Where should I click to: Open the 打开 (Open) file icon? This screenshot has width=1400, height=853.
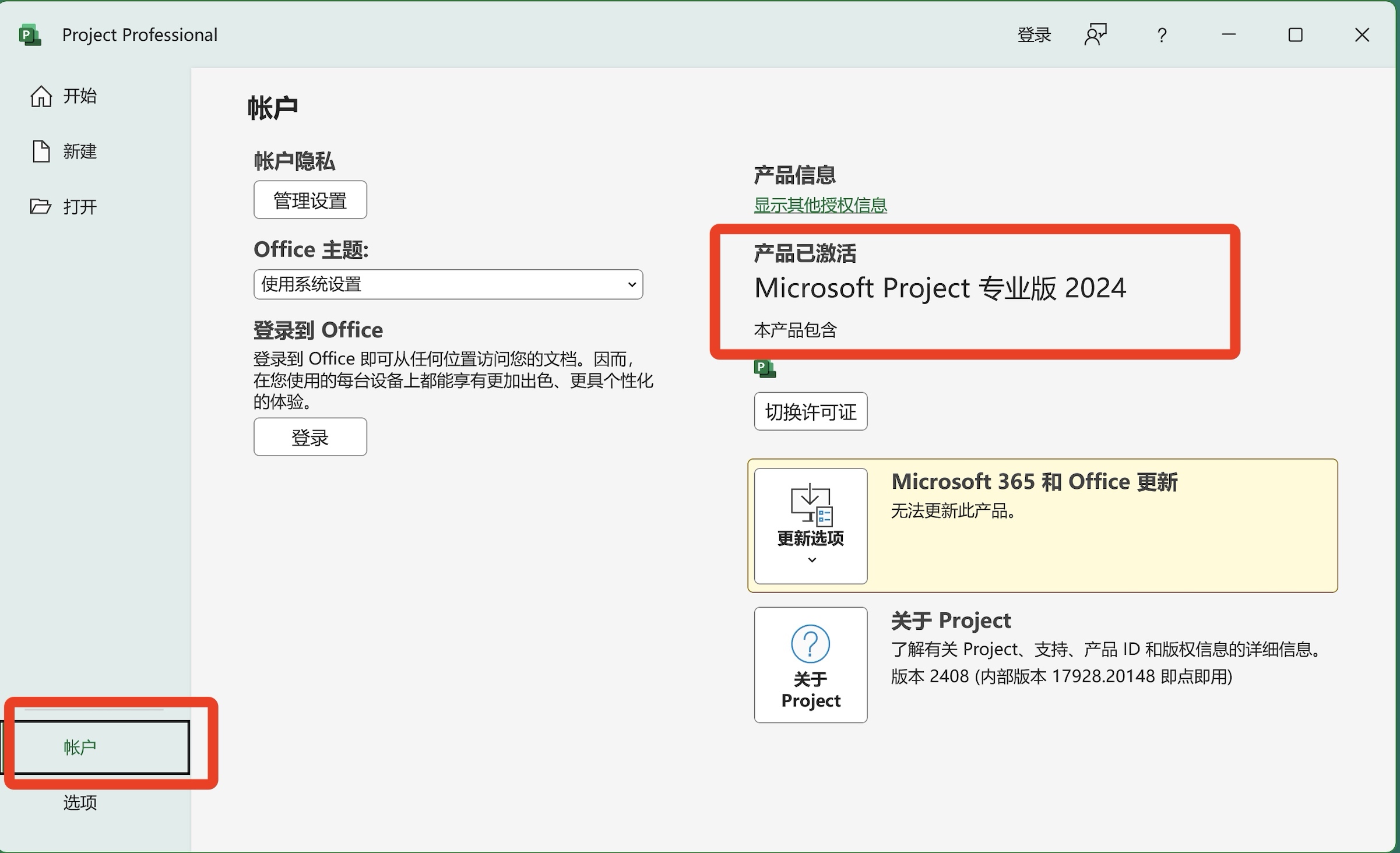[41, 206]
